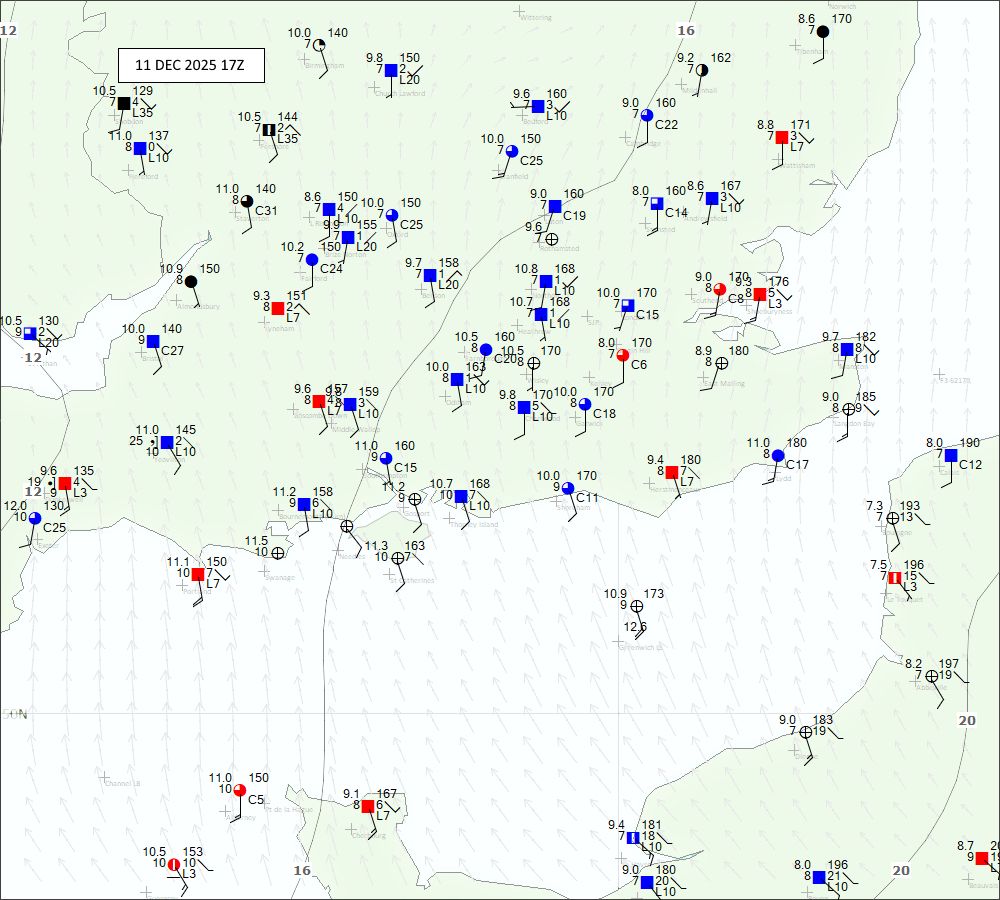Viewport: 1000px width, 900px height.
Task: Click the Manston blue square marker
Action: pyautogui.click(x=847, y=349)
